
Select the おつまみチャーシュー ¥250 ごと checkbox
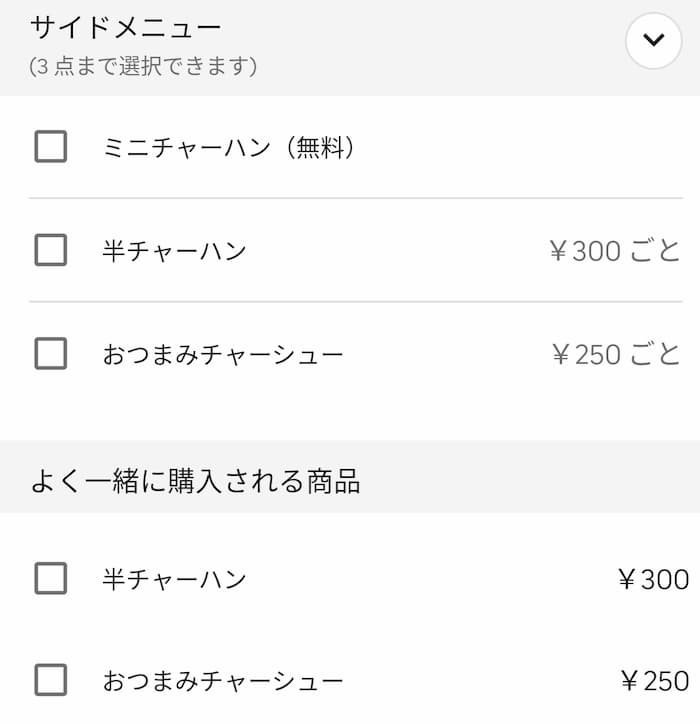(x=51, y=353)
